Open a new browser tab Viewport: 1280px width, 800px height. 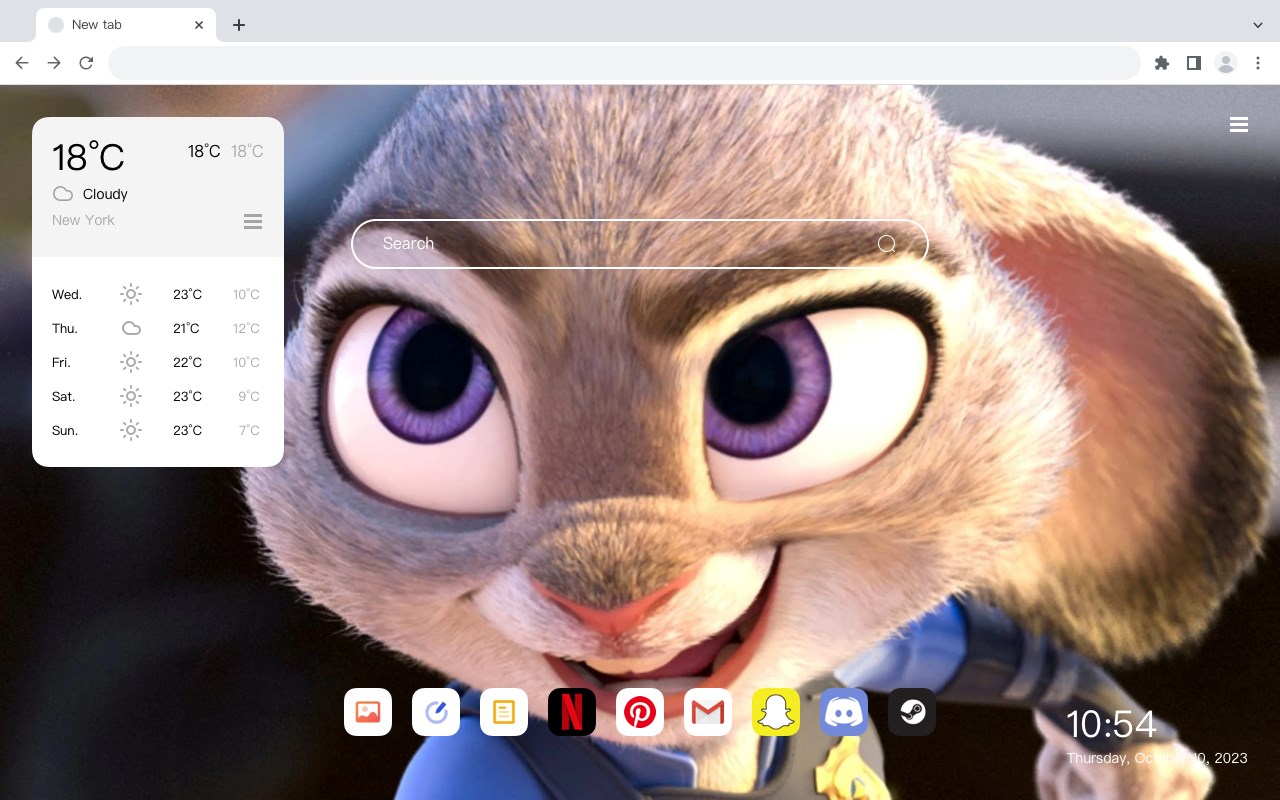[238, 25]
